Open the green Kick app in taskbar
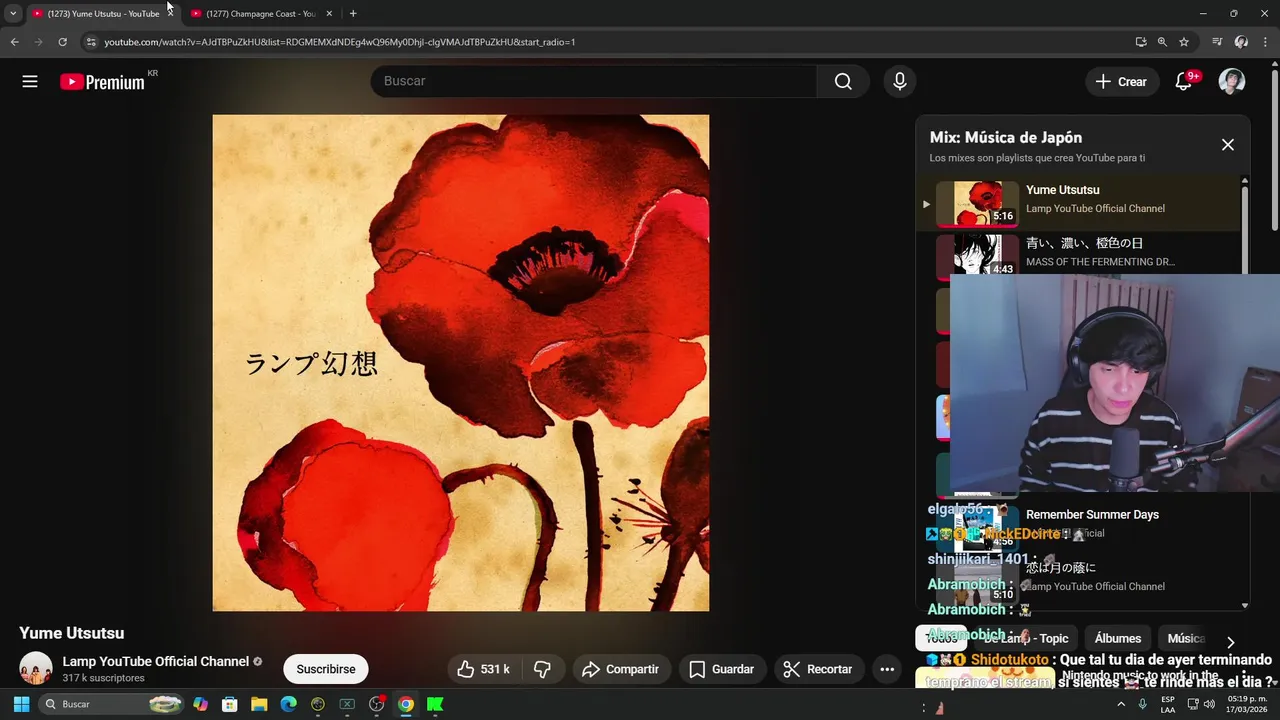The width and height of the screenshot is (1280, 720). pyautogui.click(x=435, y=704)
